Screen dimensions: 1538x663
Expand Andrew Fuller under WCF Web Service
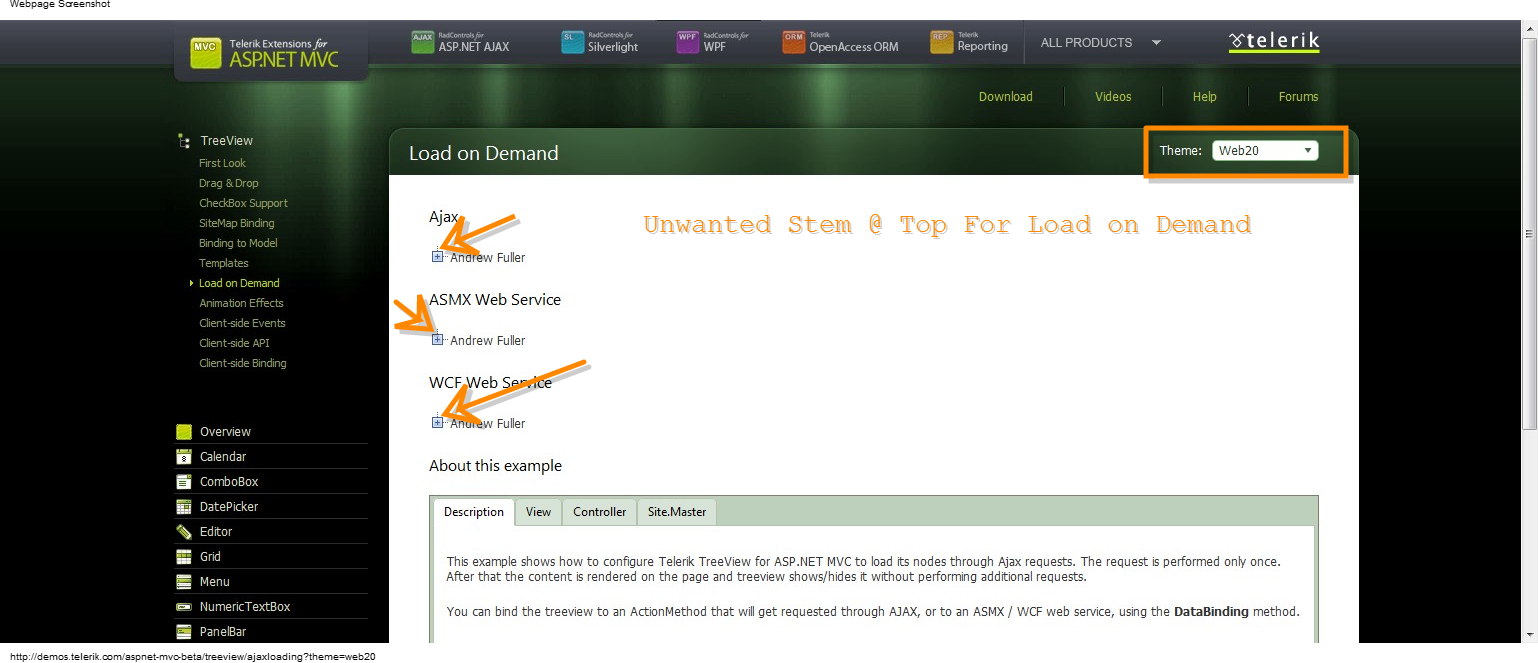click(x=437, y=423)
